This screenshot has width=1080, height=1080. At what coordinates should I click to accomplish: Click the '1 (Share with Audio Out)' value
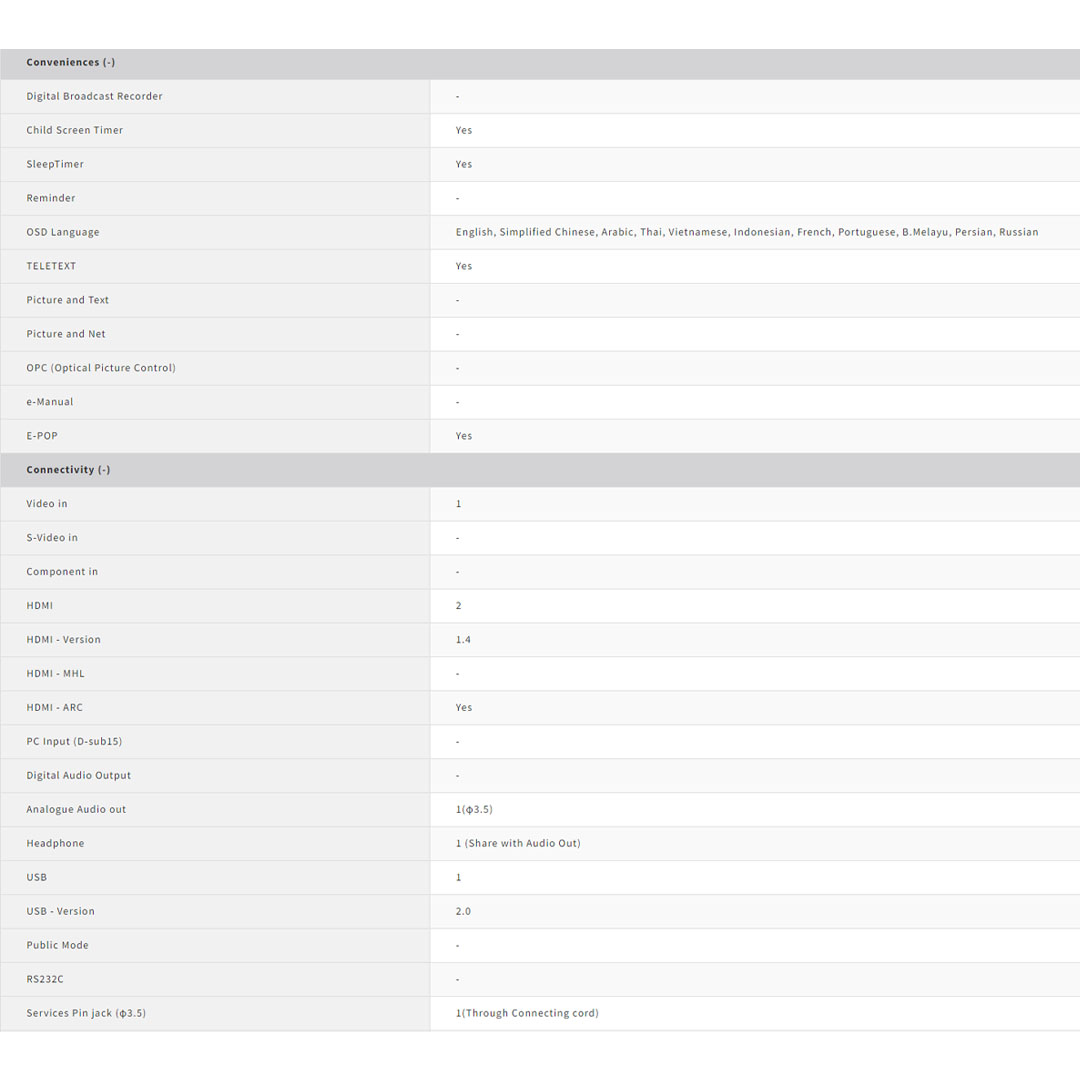pos(518,844)
